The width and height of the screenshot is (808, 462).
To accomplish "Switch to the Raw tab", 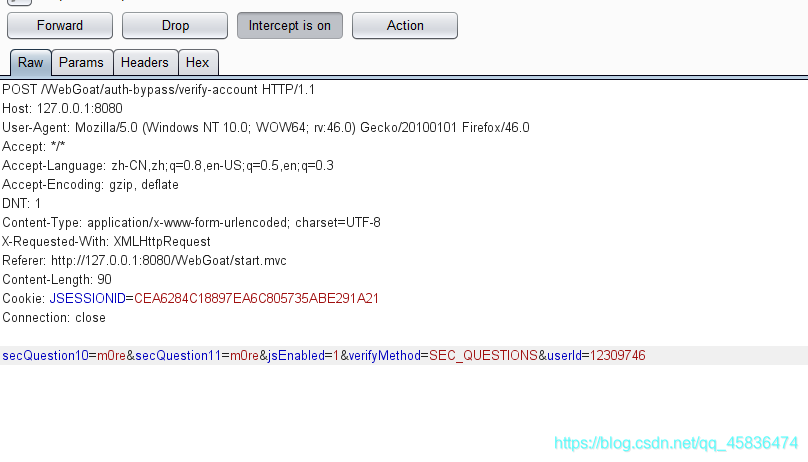I will click(30, 63).
